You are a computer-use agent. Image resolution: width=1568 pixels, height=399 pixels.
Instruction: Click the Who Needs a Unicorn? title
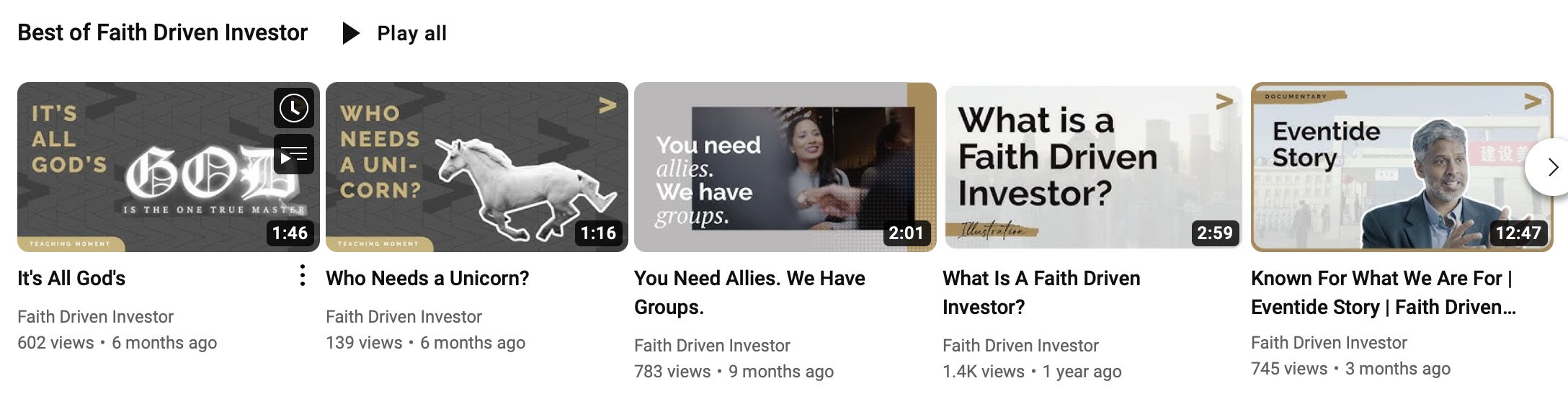coord(427,278)
